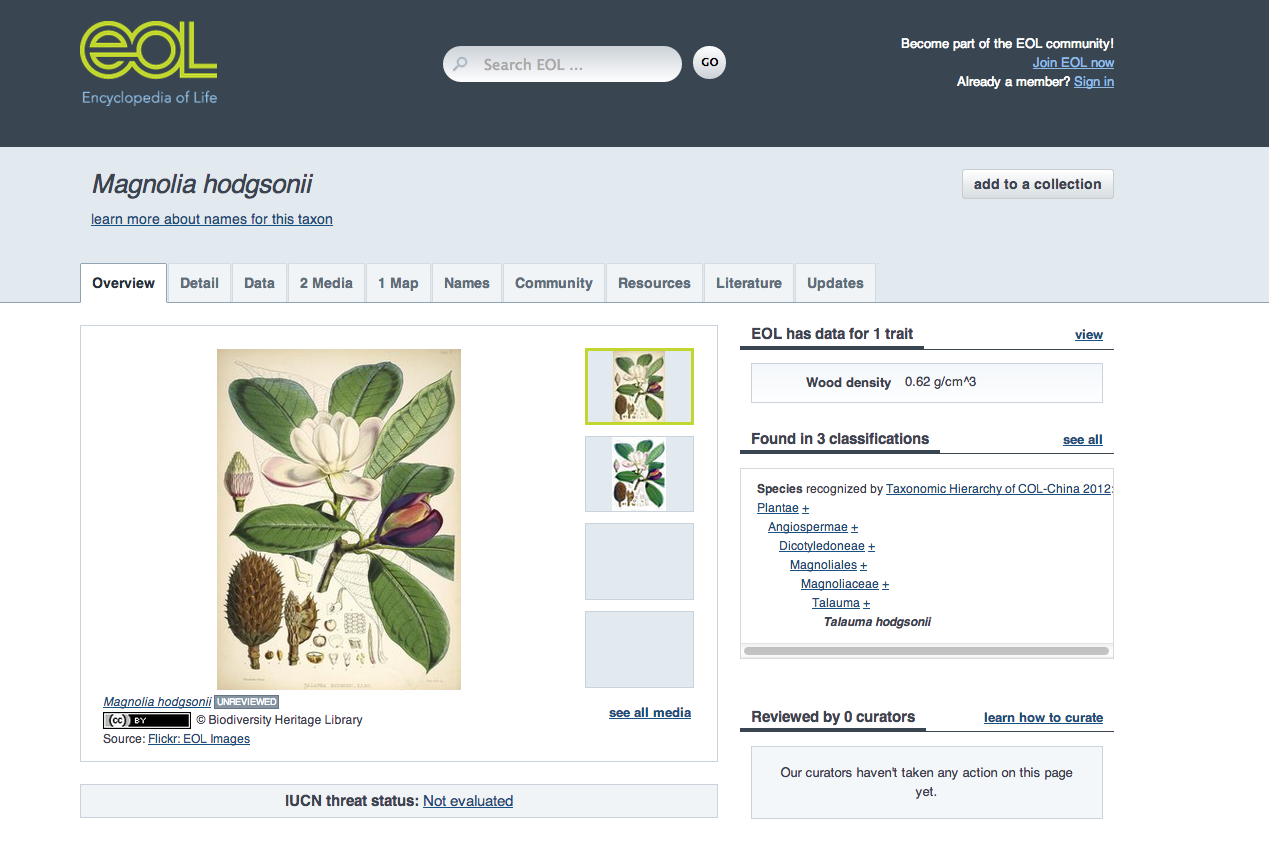Viewport: 1269px width, 853px height.
Task: Switch to the Detail tab
Action: pyautogui.click(x=199, y=283)
